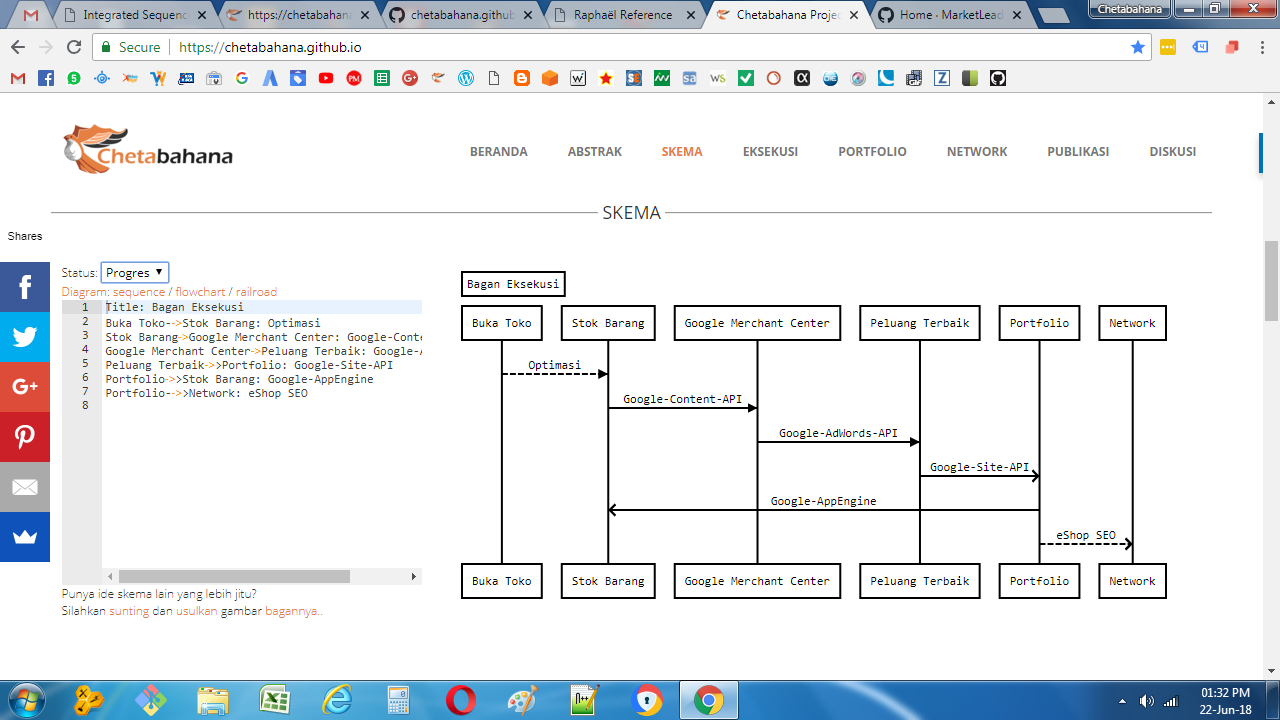Viewport: 1280px width, 720px height.
Task: Go back to previous page
Action: [x=18, y=47]
